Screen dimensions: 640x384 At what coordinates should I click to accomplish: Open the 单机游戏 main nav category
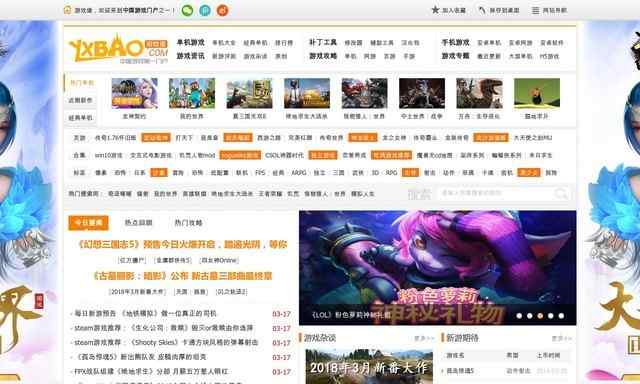[x=191, y=42]
